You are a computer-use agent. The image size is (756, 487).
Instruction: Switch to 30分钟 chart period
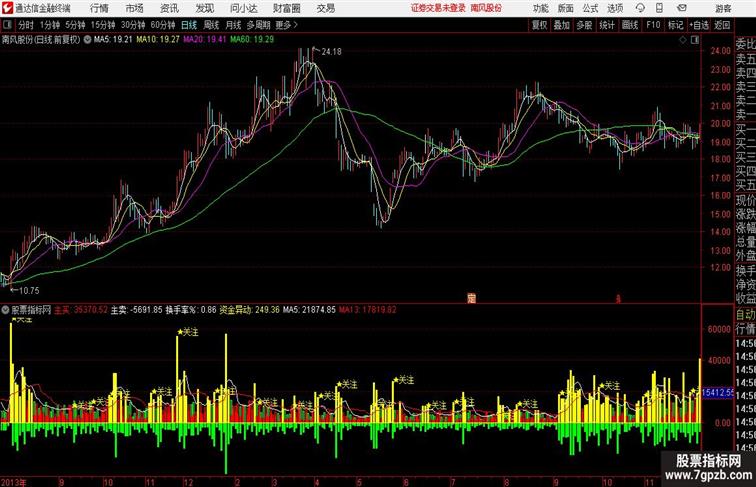[x=133, y=25]
